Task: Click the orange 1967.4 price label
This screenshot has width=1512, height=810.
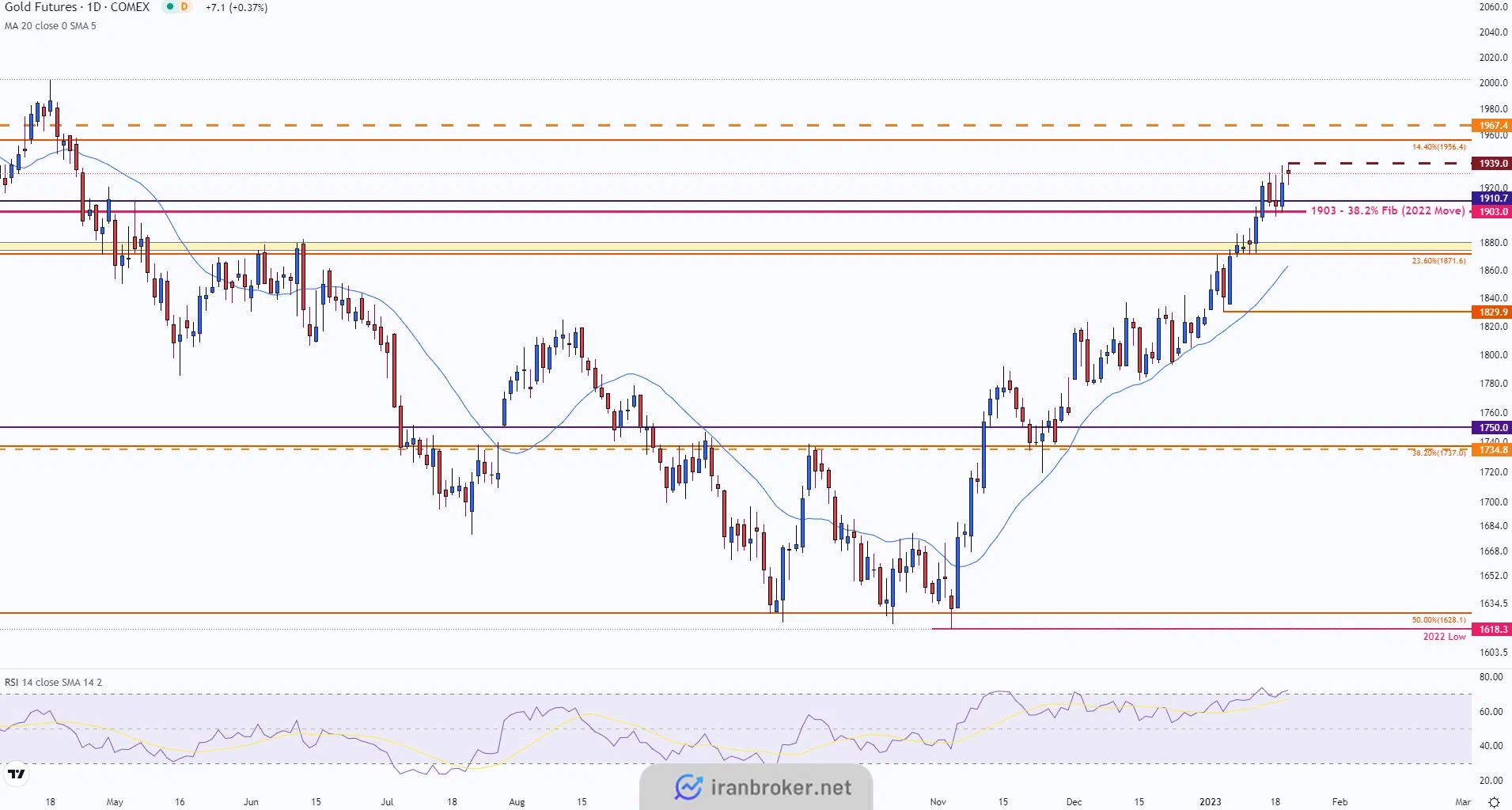Action: tap(1492, 126)
